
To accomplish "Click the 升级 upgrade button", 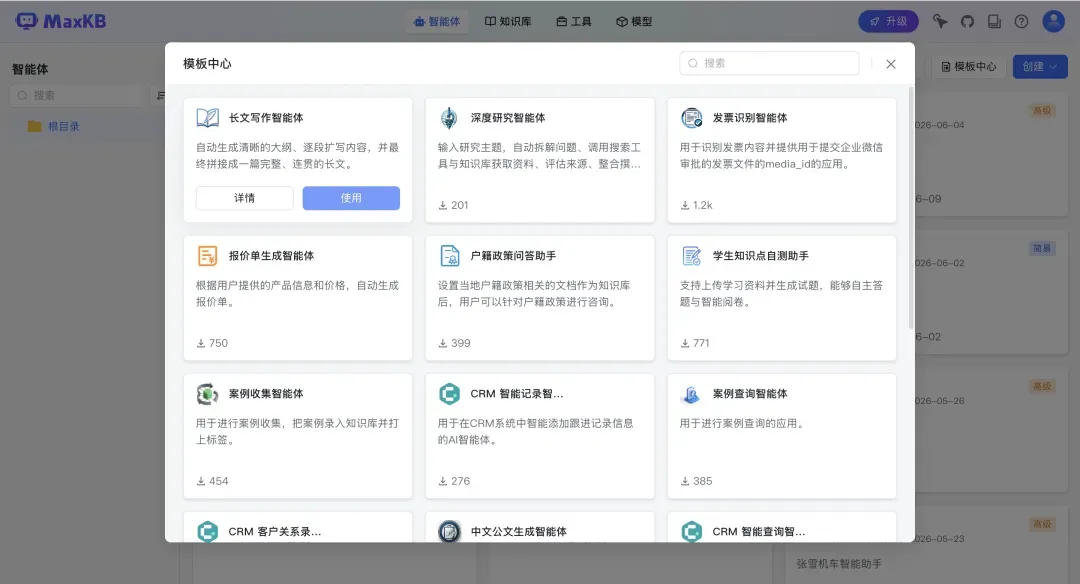I will [889, 21].
